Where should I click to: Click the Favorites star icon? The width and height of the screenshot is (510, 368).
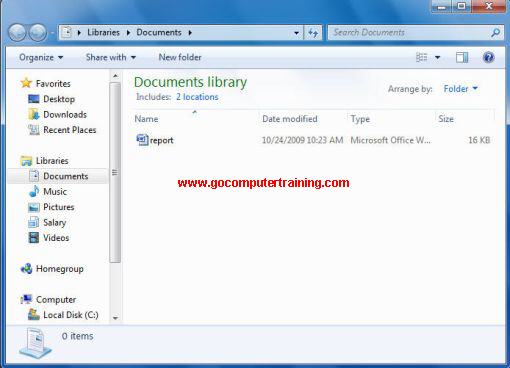pyautogui.click(x=26, y=83)
